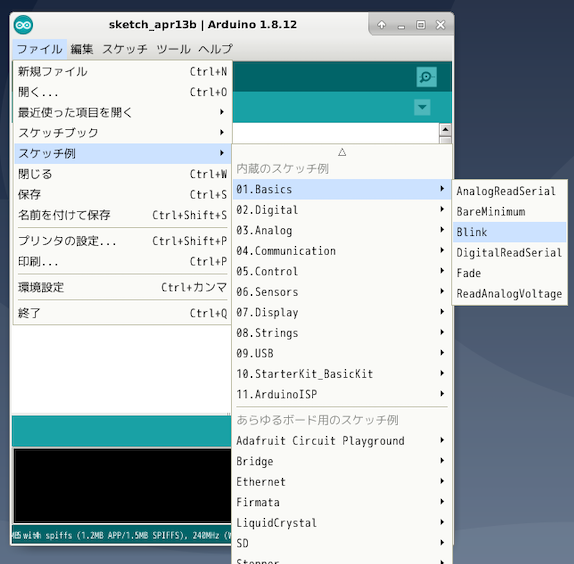This screenshot has height=564, width=574.
Task: Select 環境設定 preferences entry
Action: click(122, 287)
